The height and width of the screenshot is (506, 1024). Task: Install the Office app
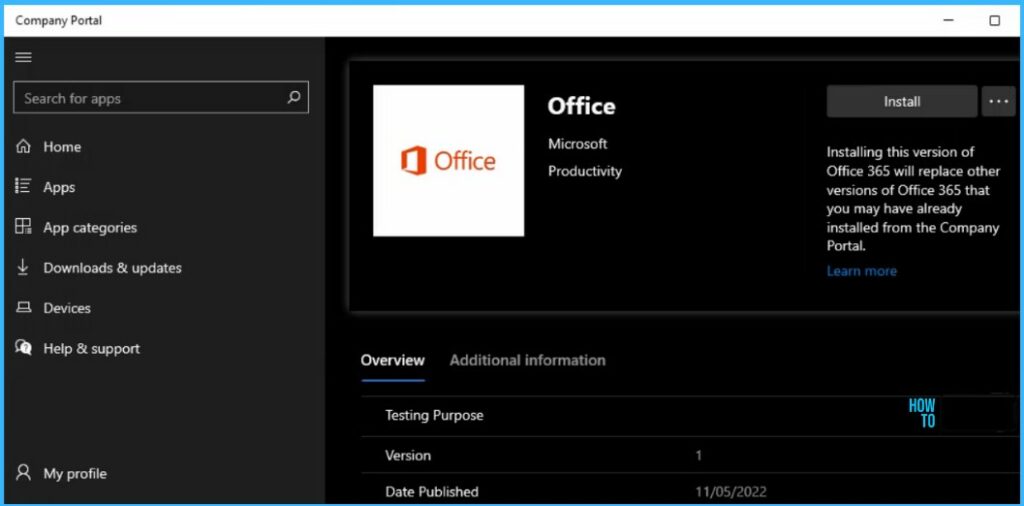coord(902,101)
